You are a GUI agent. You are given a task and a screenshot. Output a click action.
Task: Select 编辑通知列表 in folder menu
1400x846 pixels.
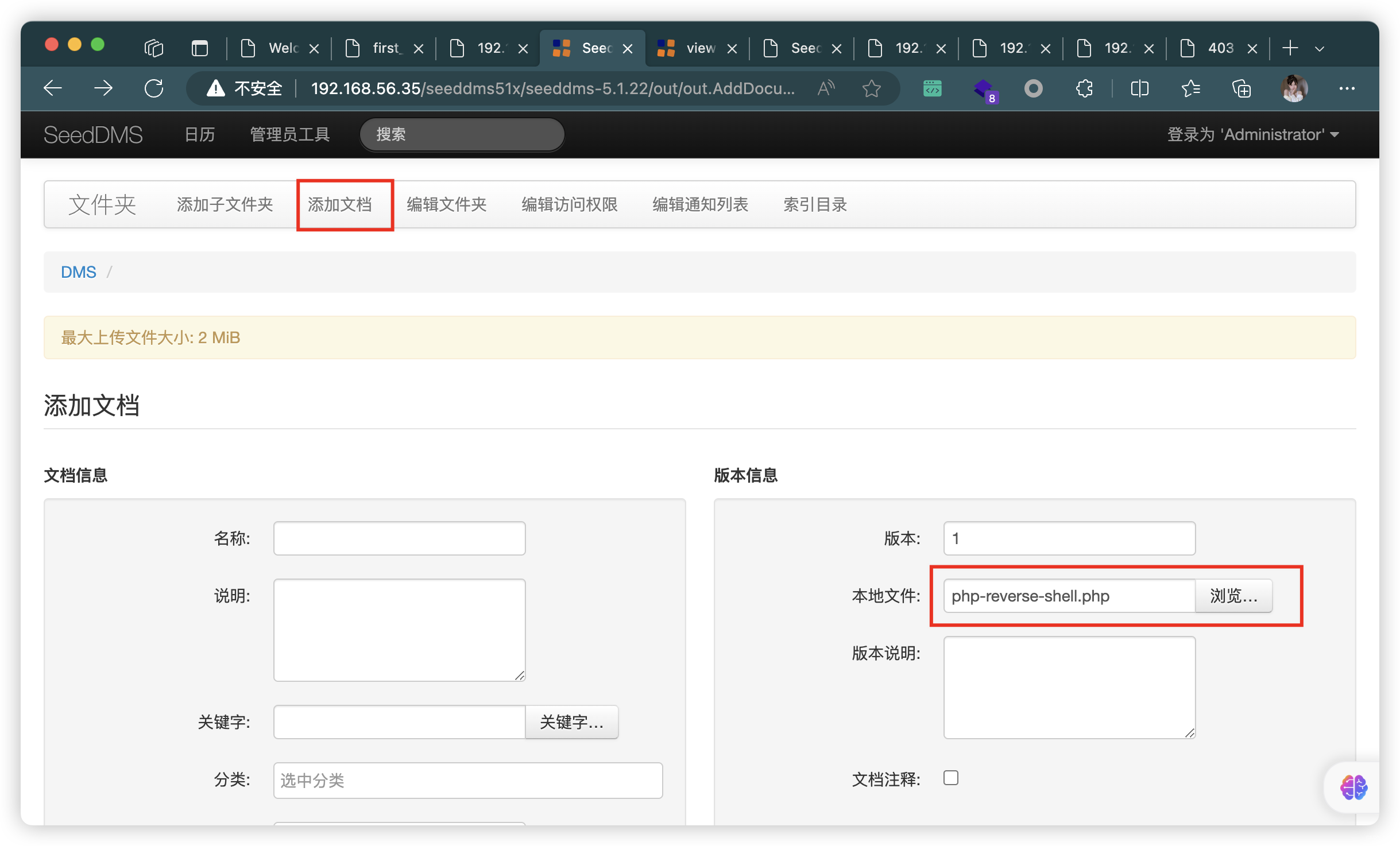pyautogui.click(x=701, y=204)
